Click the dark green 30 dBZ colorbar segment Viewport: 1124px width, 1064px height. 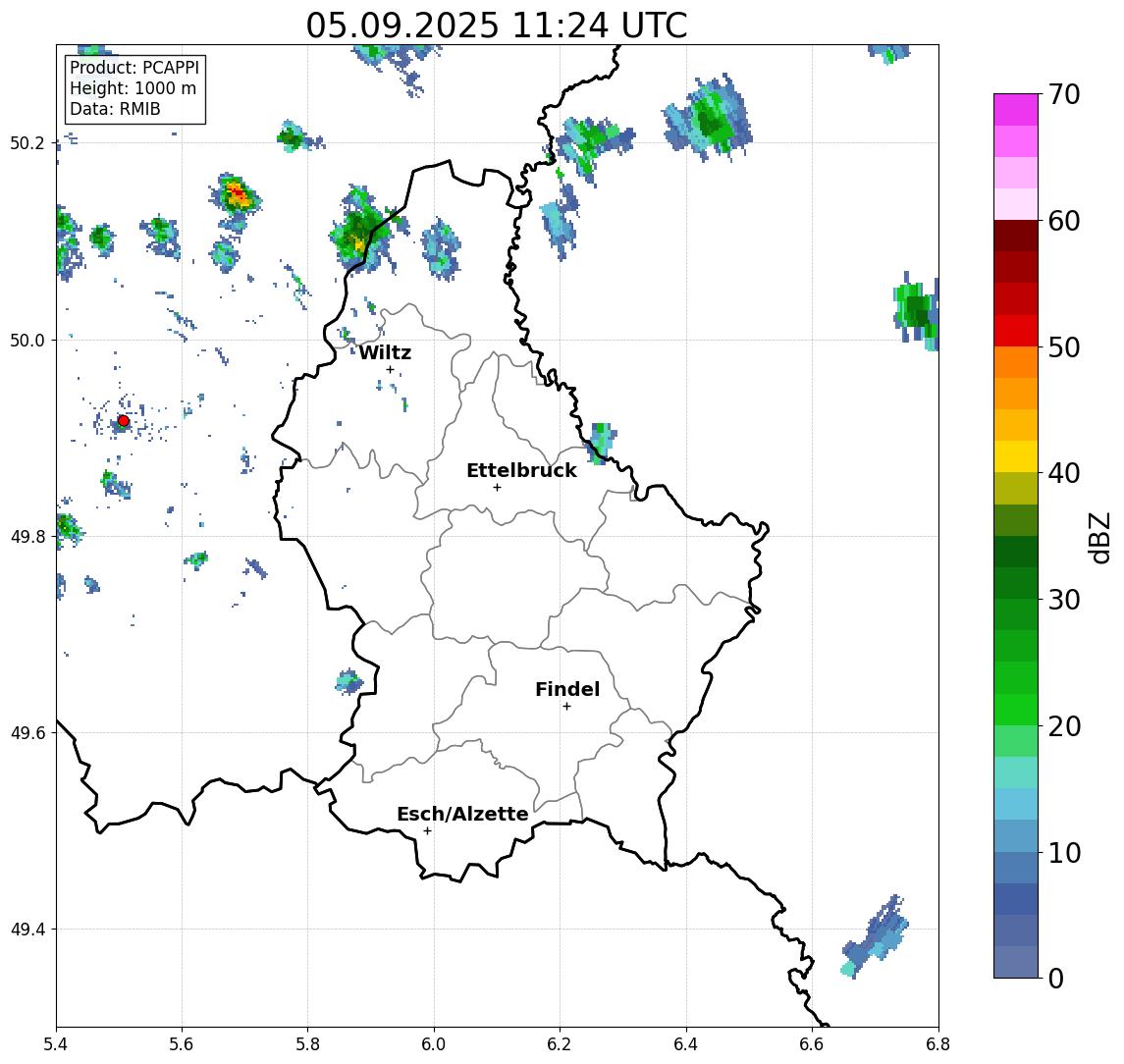coord(1016,583)
